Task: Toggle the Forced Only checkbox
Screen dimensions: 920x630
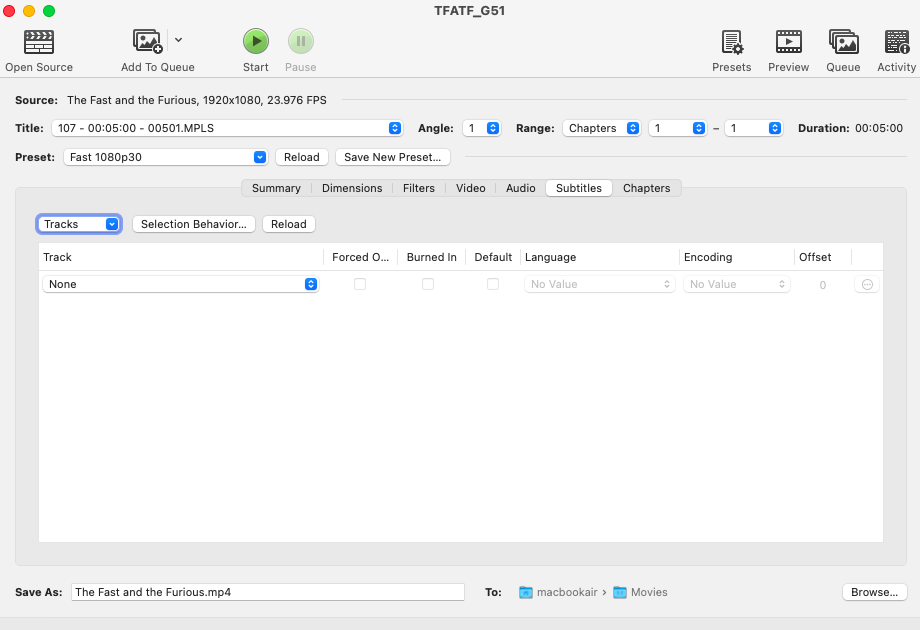Action: pos(360,285)
